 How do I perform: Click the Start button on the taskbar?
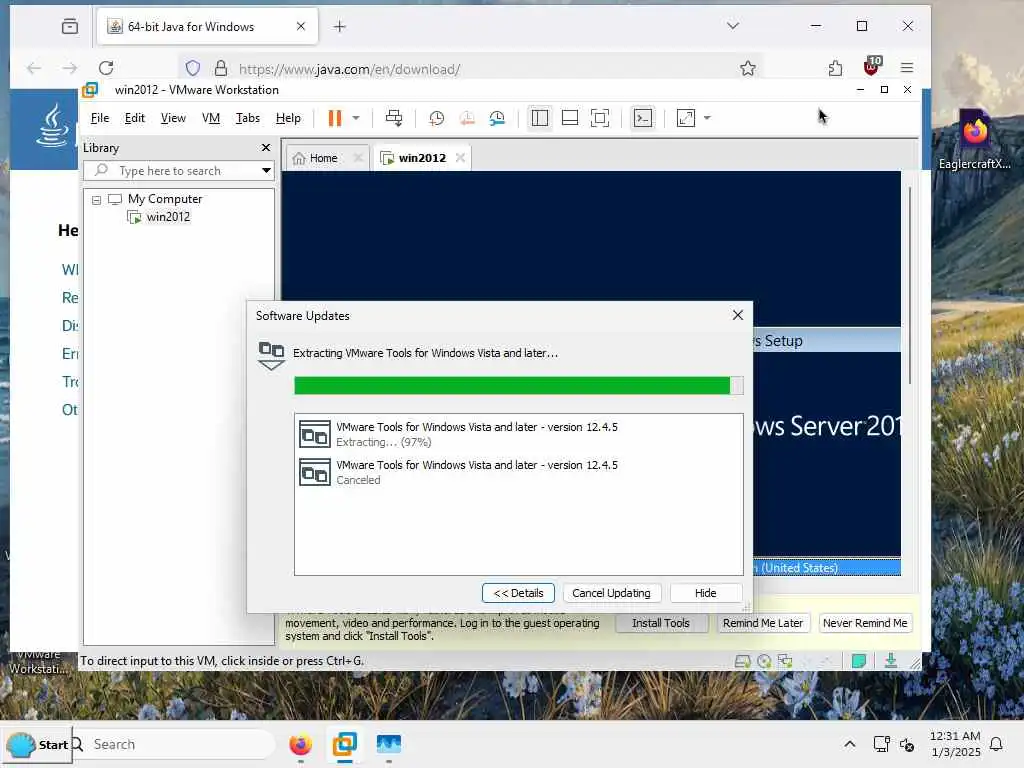click(37, 744)
